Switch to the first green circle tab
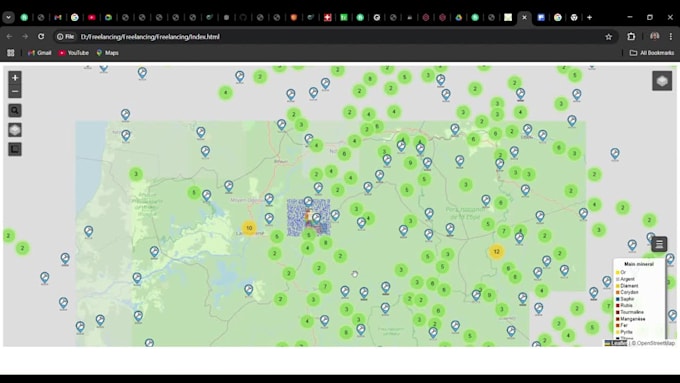680x383 pixels. (x=24, y=17)
